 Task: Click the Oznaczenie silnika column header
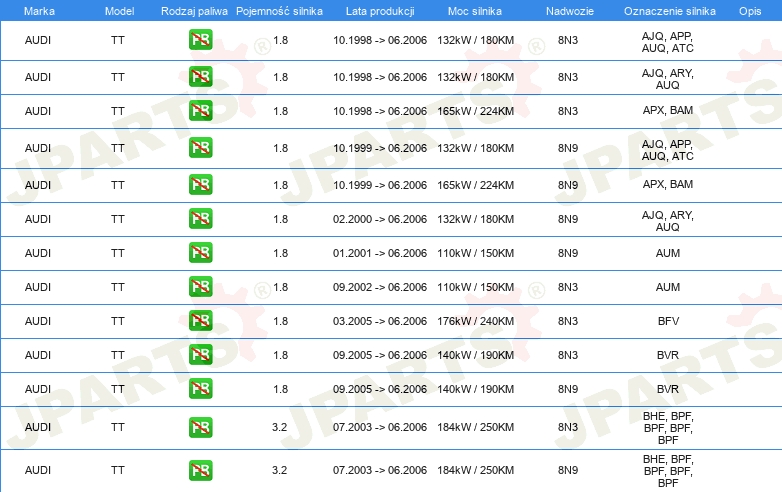pyautogui.click(x=669, y=11)
